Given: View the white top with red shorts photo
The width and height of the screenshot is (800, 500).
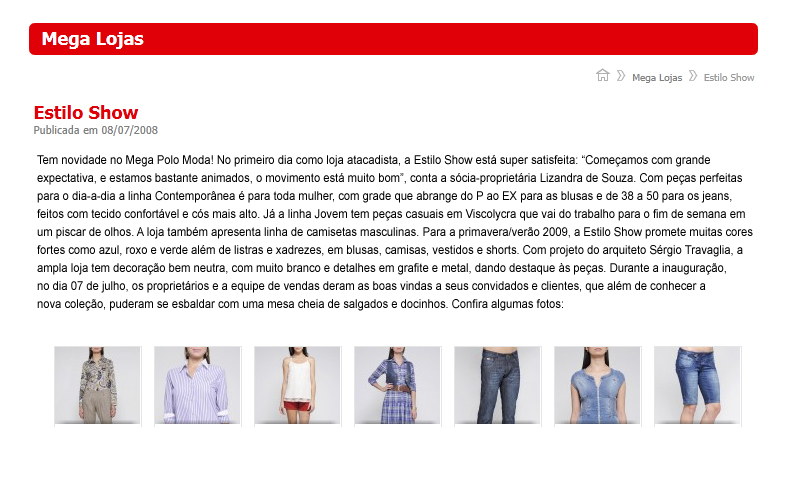Looking at the screenshot, I should pyautogui.click(x=297, y=385).
